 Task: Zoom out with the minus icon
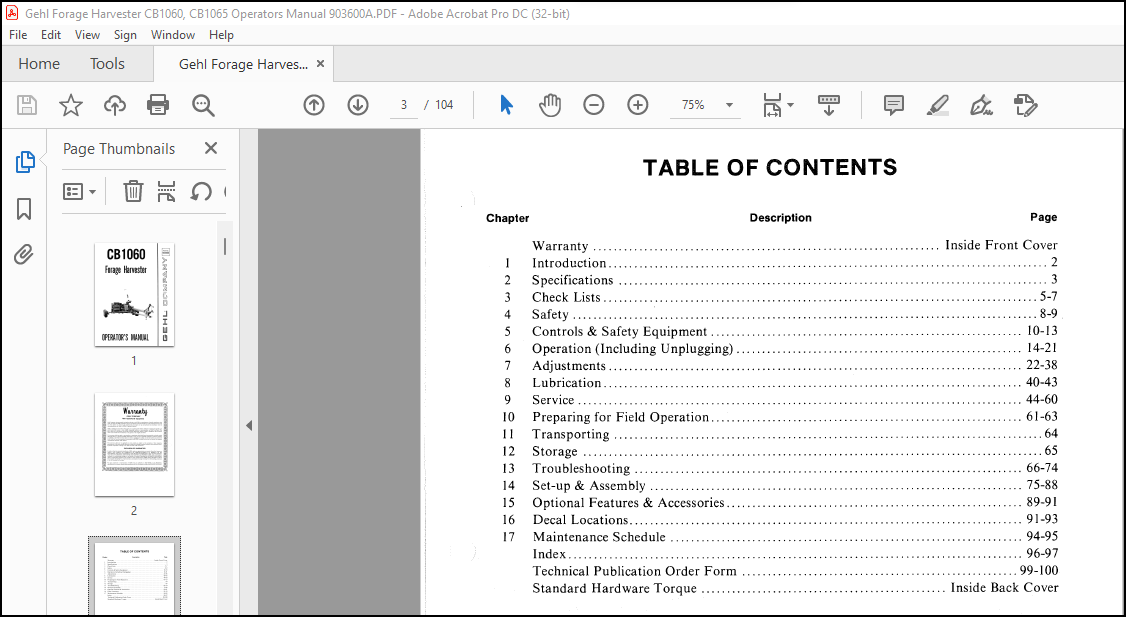(x=593, y=105)
